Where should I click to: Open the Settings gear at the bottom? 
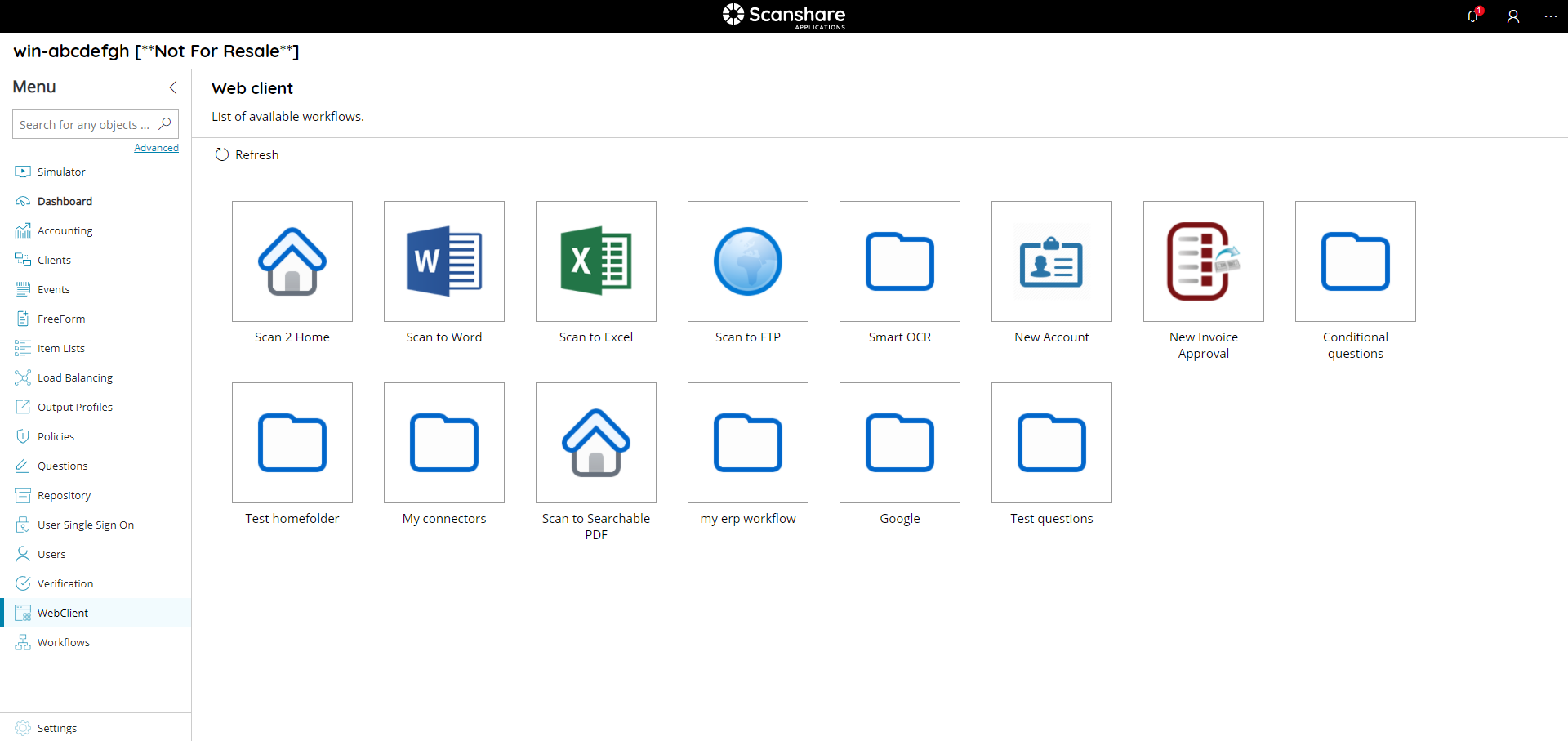coord(56,728)
